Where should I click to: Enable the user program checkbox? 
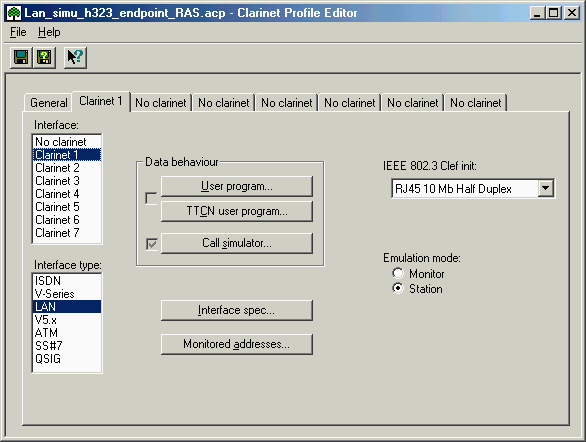click(151, 198)
